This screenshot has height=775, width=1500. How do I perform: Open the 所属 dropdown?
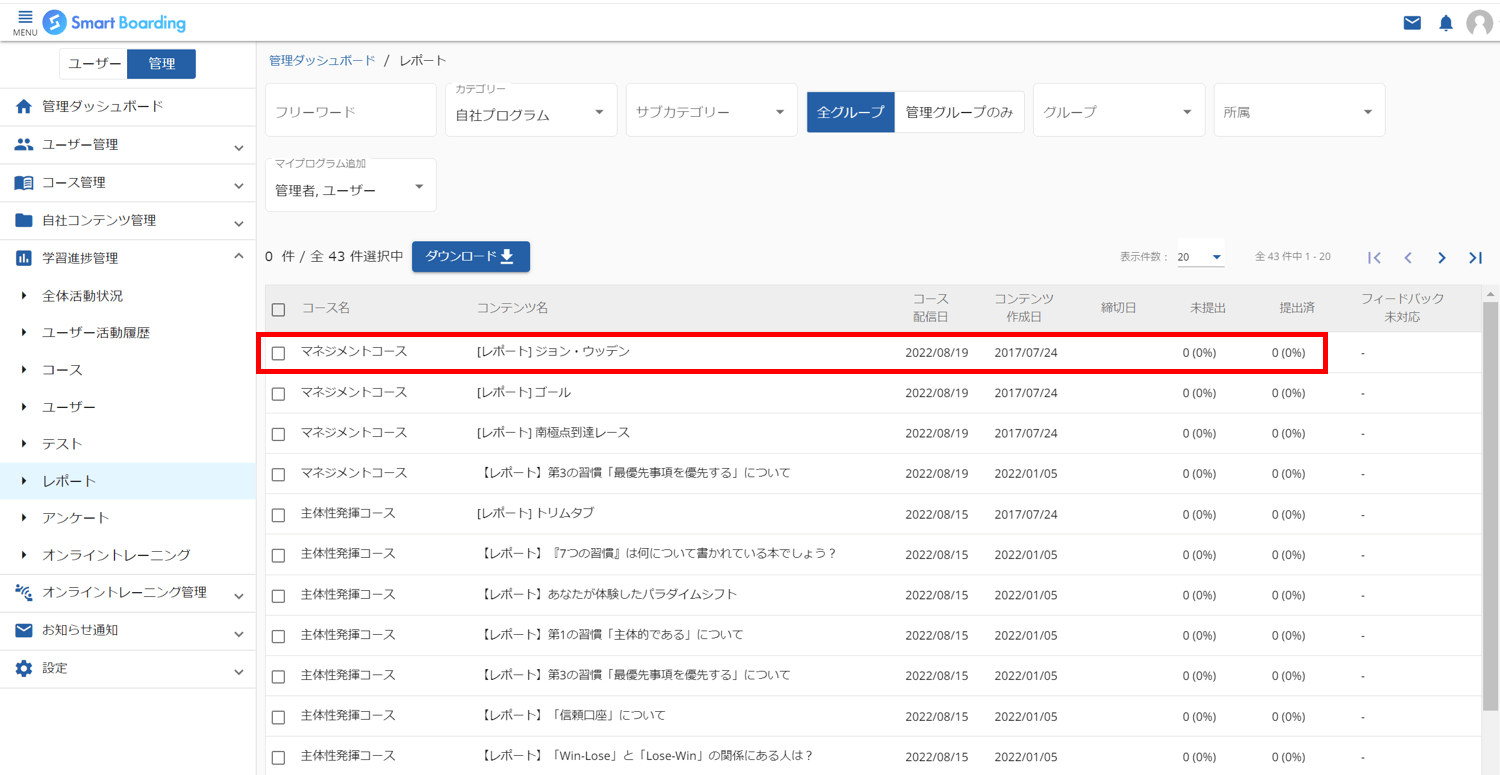[1299, 110]
